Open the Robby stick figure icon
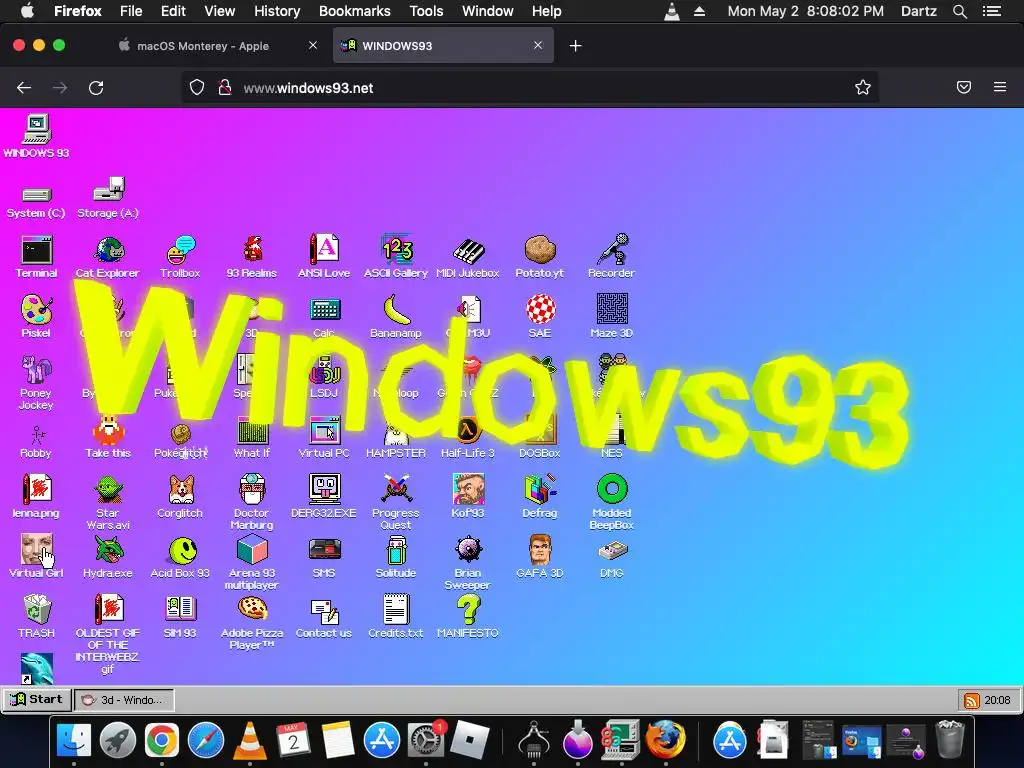 coord(37,434)
